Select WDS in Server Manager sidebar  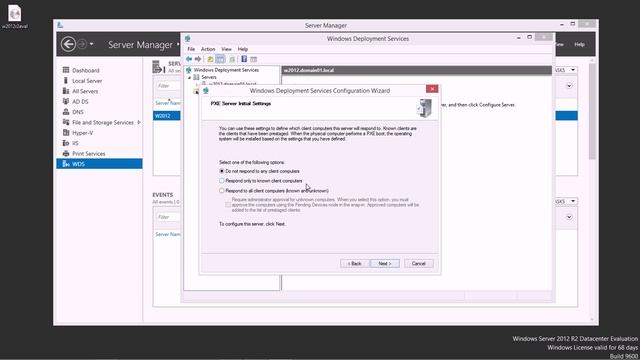[99, 164]
